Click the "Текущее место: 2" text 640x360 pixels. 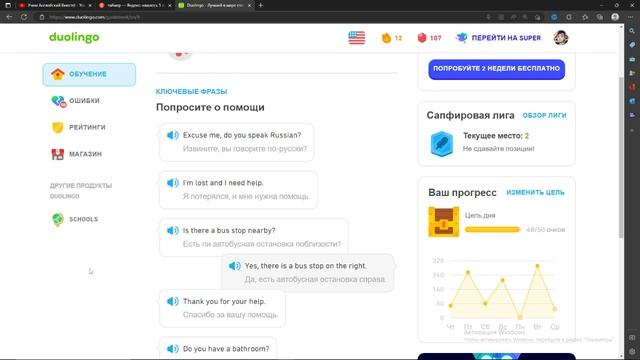496,136
